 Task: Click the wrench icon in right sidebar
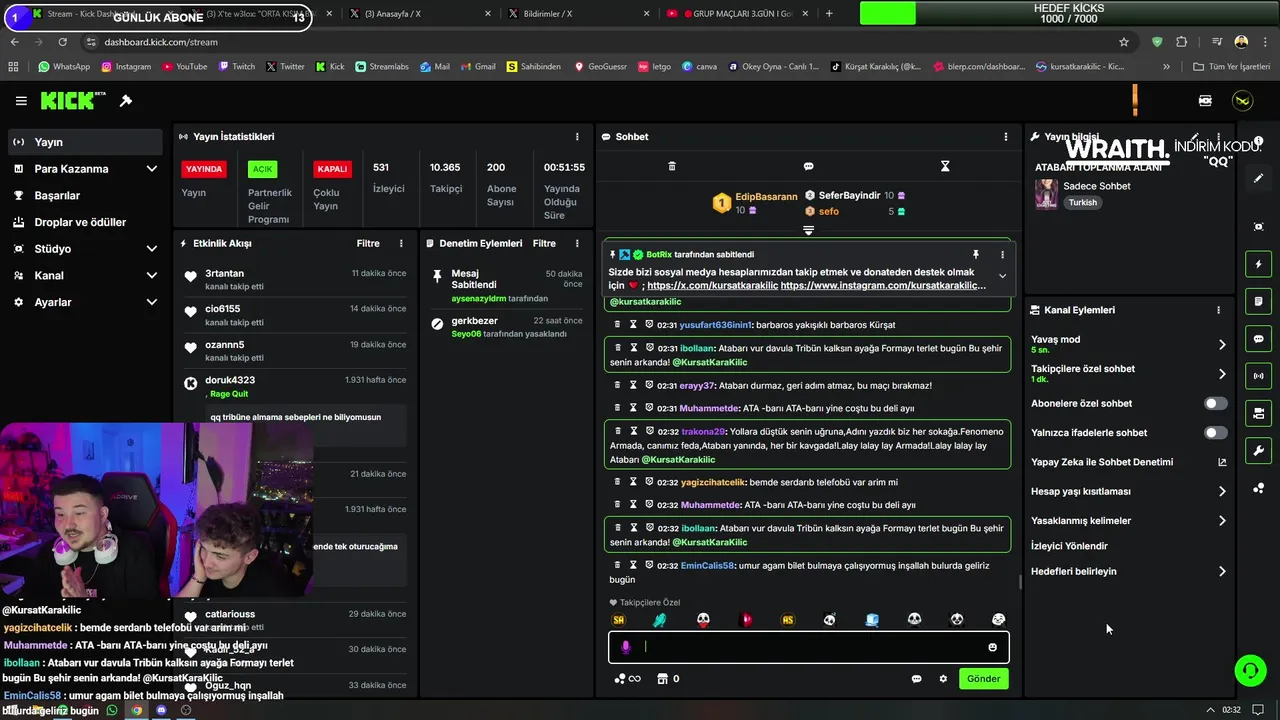(1258, 451)
